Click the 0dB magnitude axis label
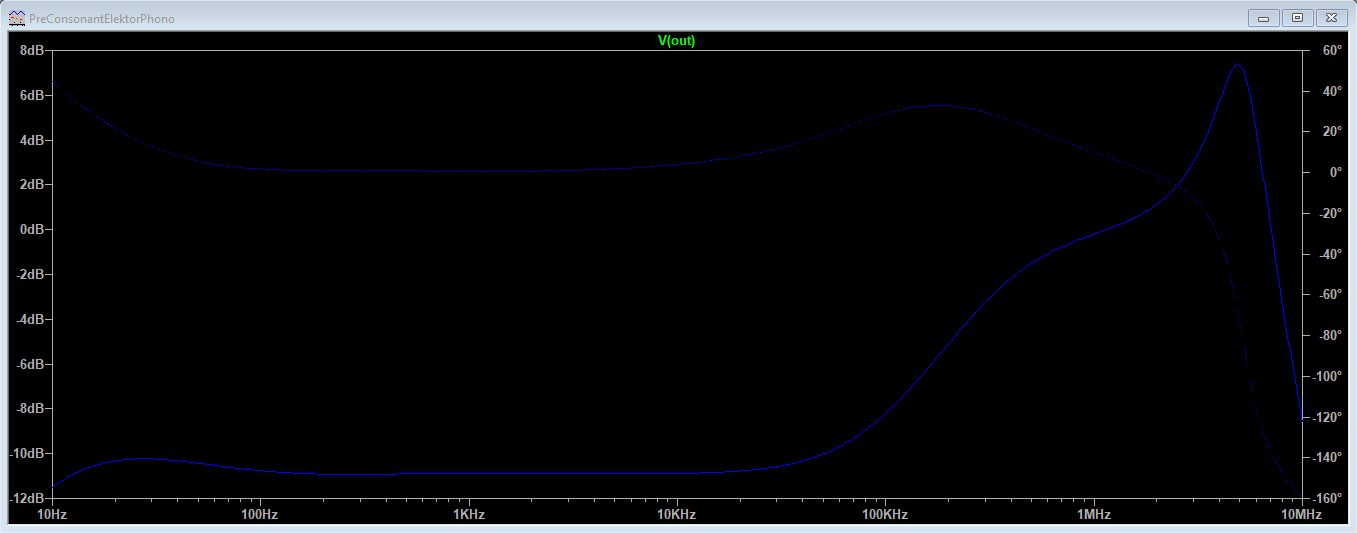 [32, 230]
